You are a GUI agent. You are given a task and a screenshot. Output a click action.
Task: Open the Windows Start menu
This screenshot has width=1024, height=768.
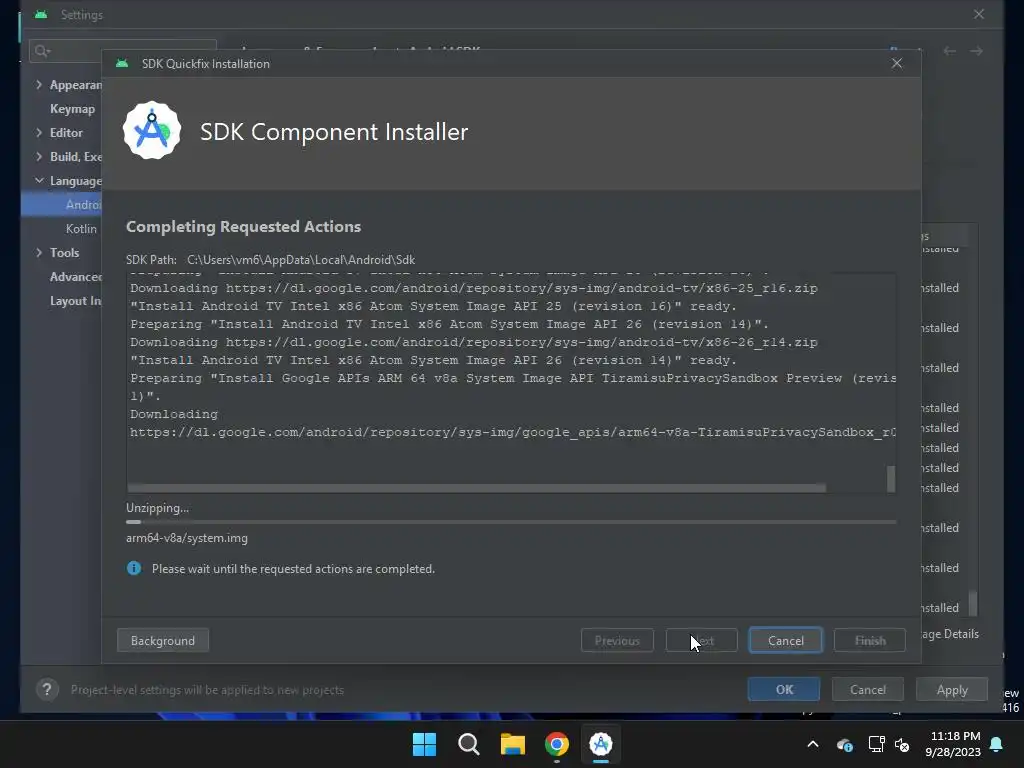point(424,744)
